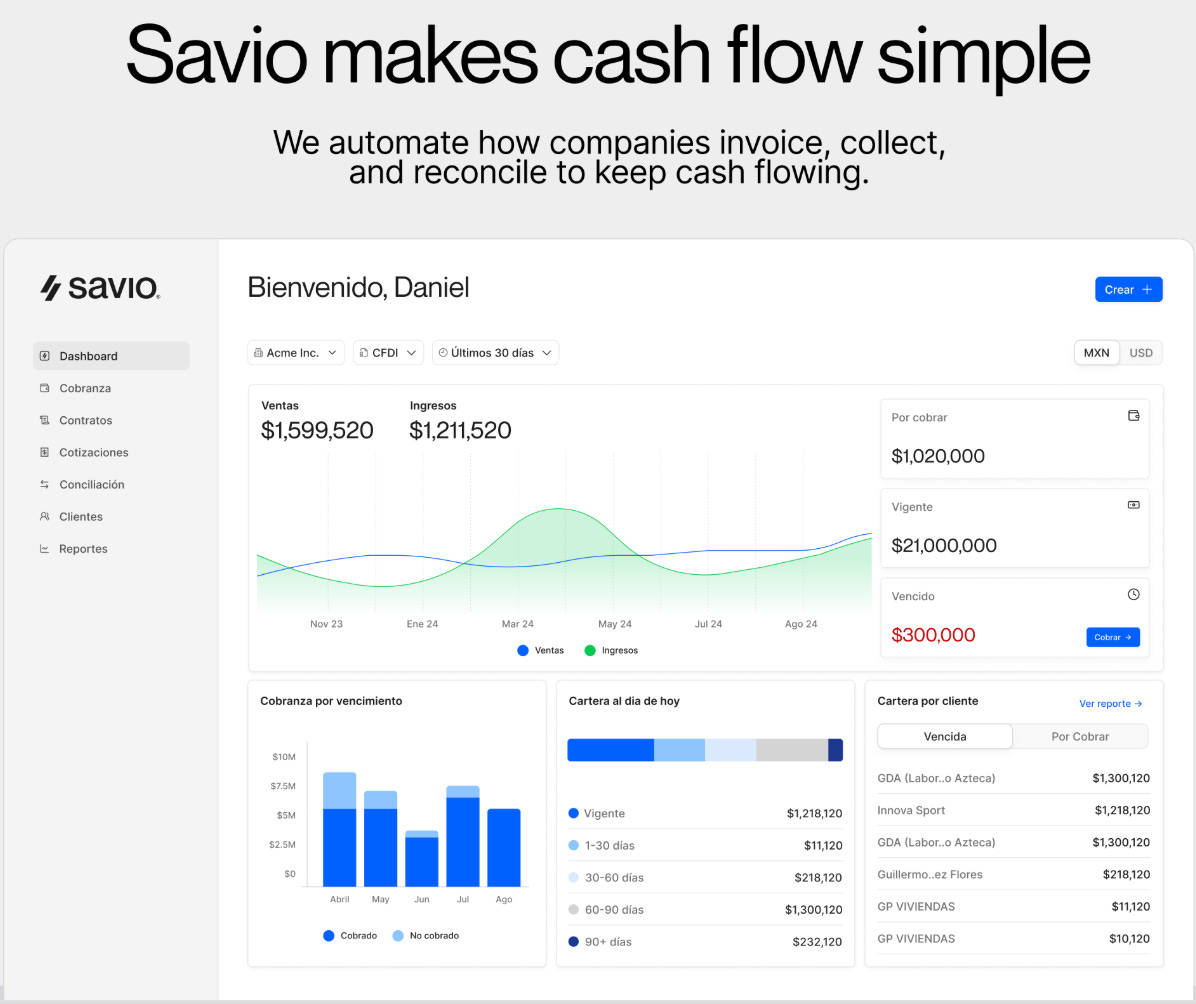This screenshot has height=1004, width=1196.
Task: Select the 60-90 días row
Action: point(706,909)
